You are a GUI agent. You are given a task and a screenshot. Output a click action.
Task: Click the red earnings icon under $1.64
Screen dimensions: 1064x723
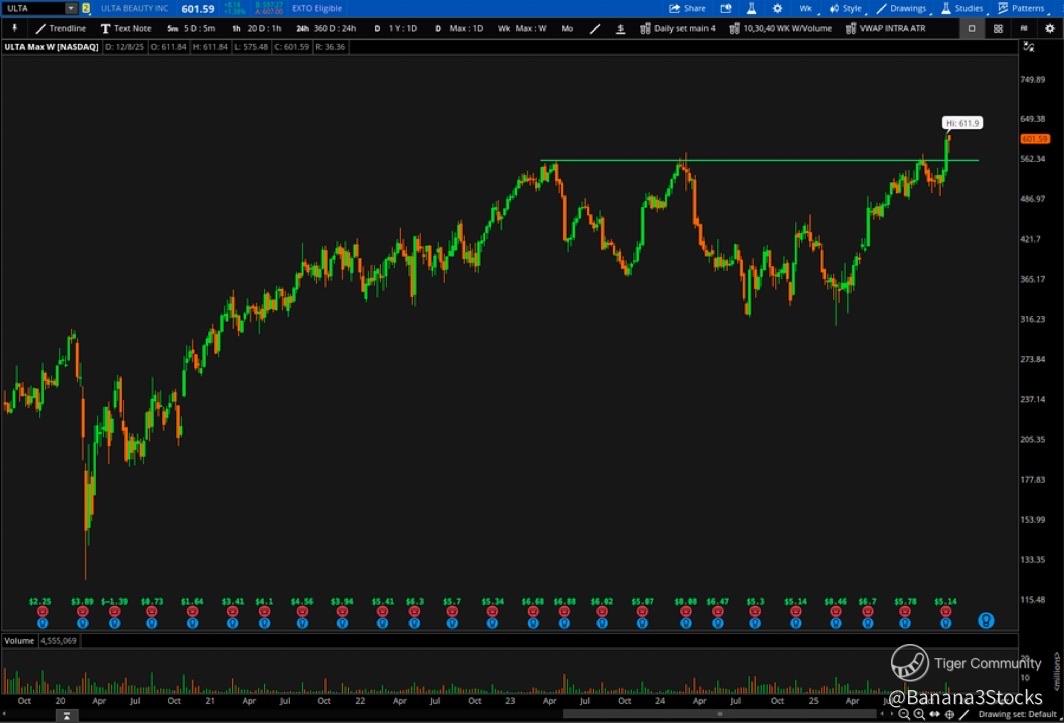pos(193,612)
